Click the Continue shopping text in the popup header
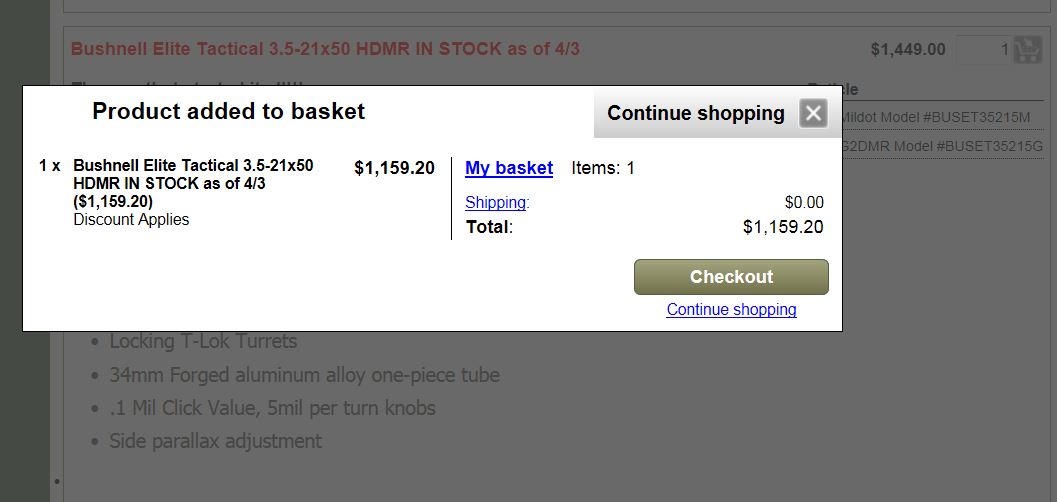This screenshot has height=502, width=1057. point(695,113)
